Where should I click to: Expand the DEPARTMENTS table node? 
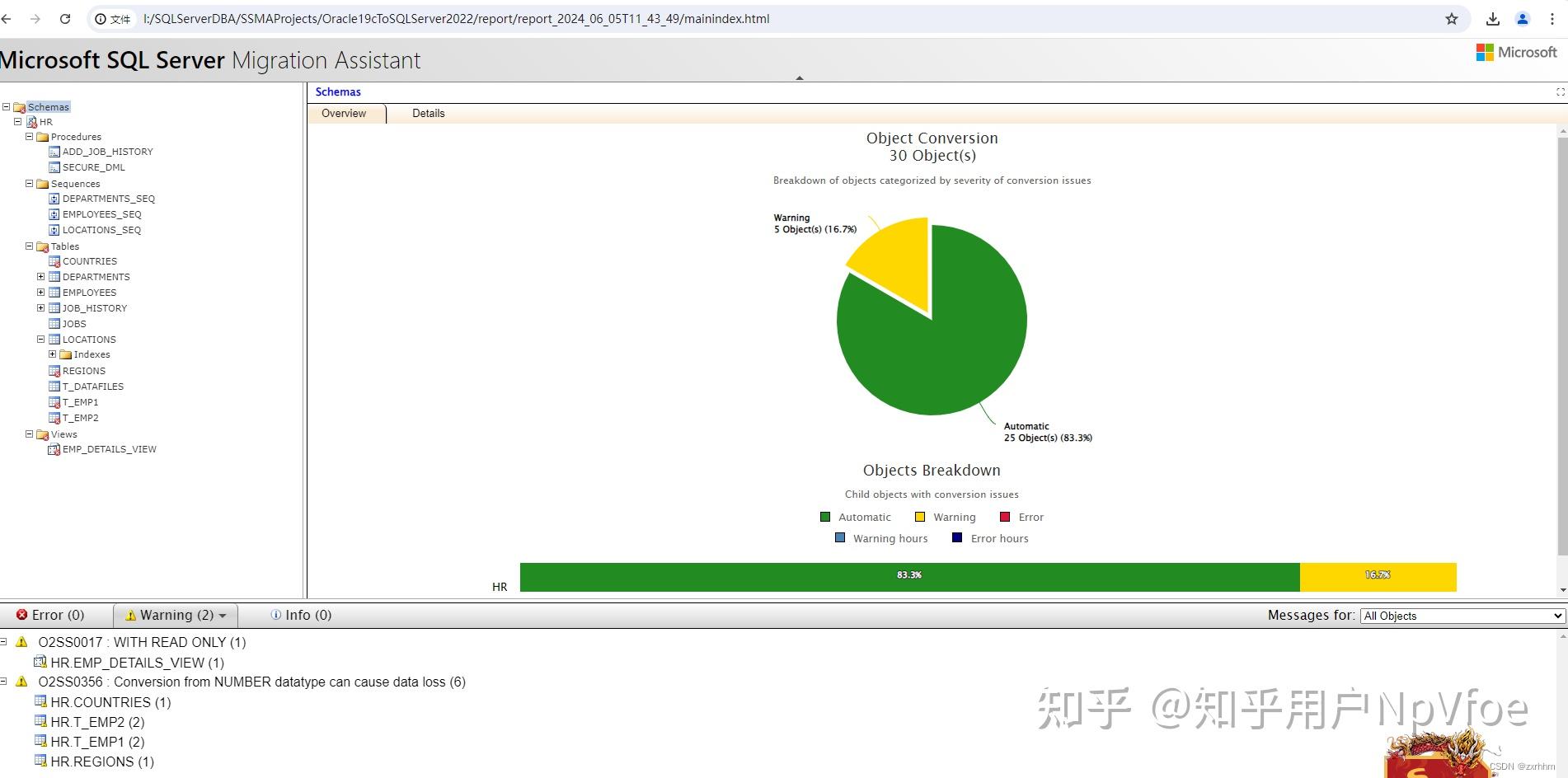40,276
